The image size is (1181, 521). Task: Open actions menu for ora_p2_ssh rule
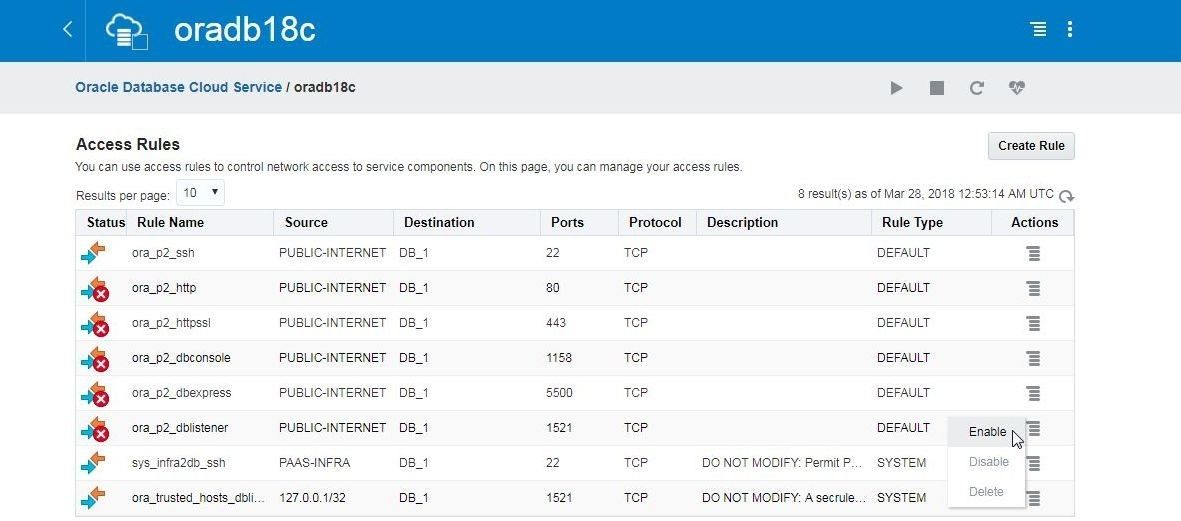coord(1033,253)
